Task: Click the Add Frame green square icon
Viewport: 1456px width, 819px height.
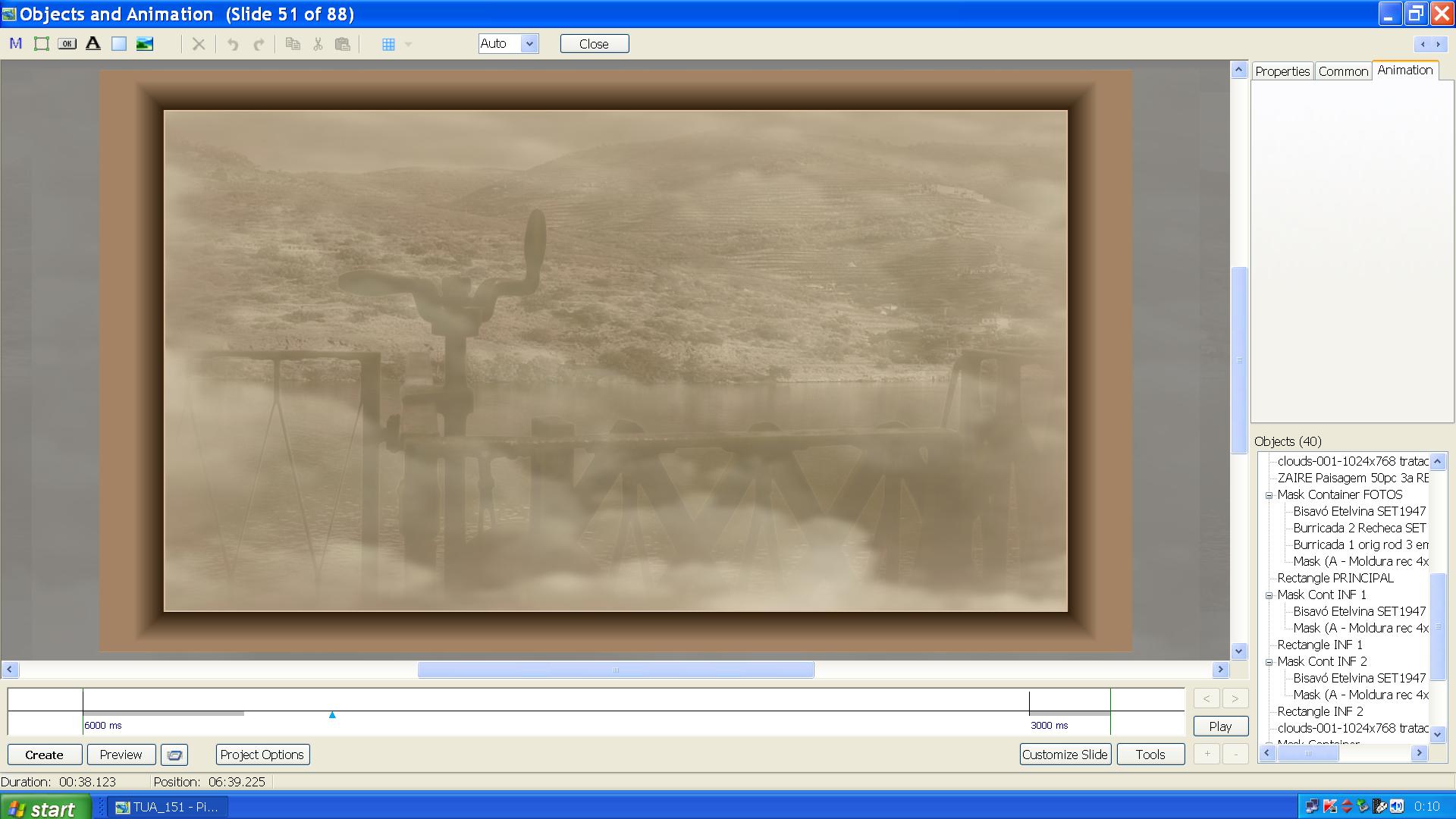Action: tap(42, 44)
